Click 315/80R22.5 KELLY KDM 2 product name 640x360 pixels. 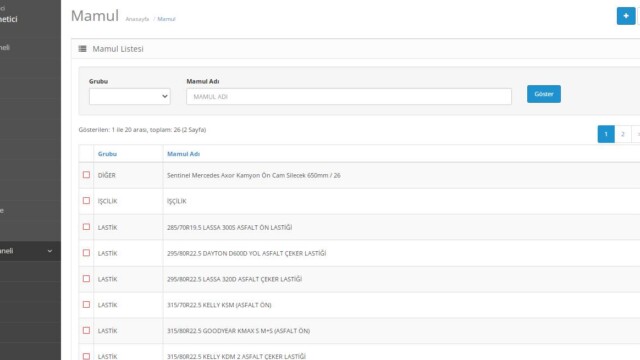(236, 356)
